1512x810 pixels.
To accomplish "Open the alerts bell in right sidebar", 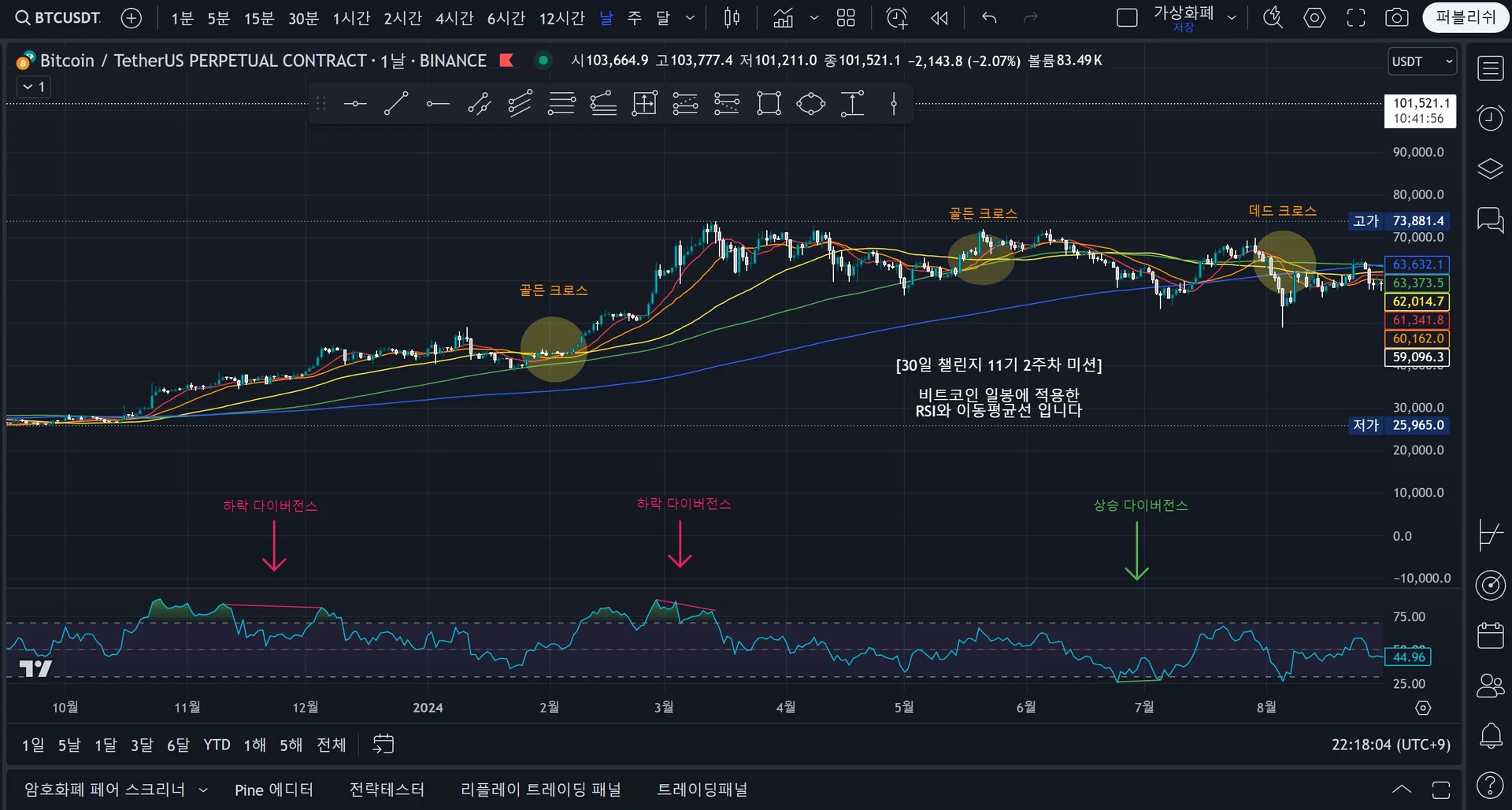I will [1490, 736].
